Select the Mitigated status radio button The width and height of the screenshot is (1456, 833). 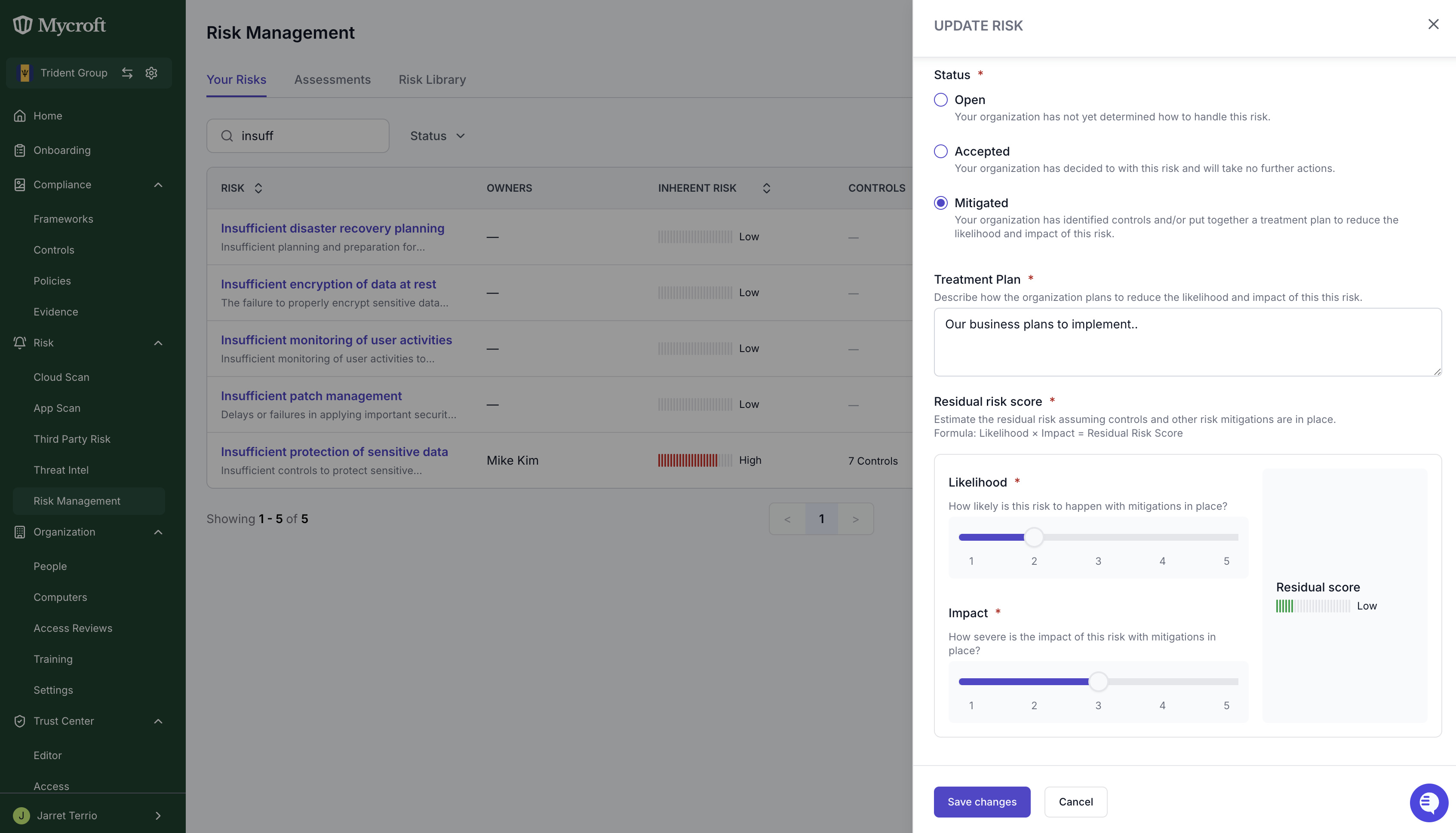tap(941, 202)
